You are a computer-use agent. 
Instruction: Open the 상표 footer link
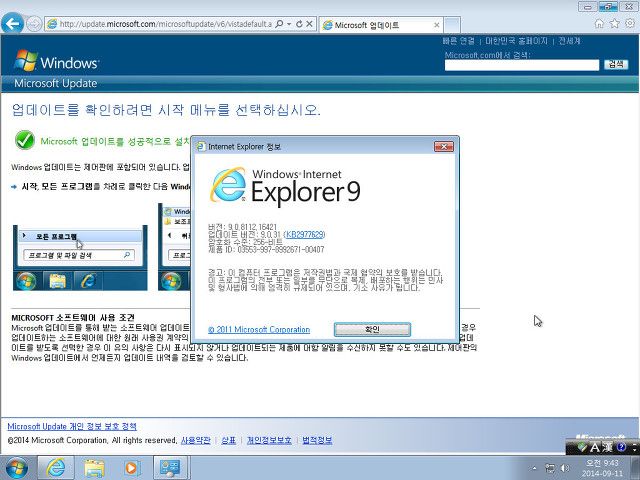[x=229, y=440]
